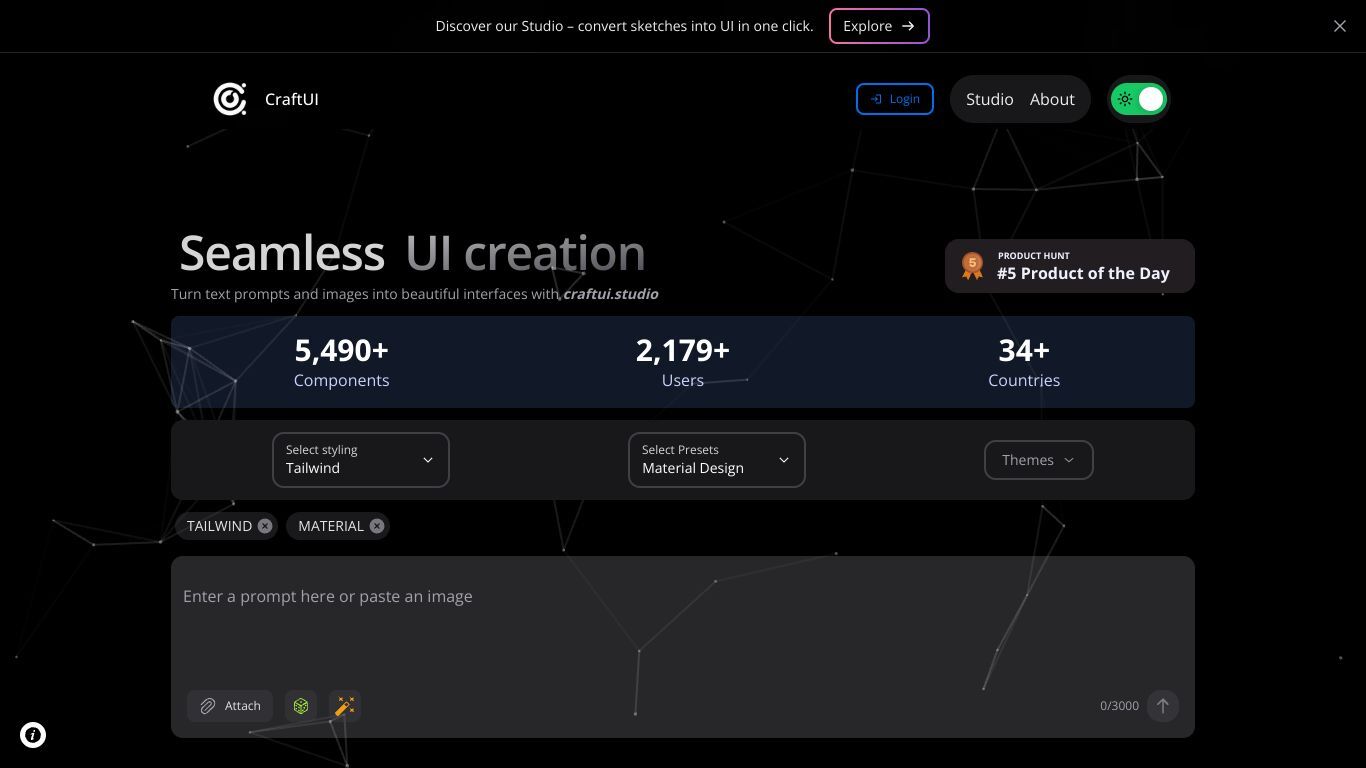1366x768 pixels.
Task: Expand the Select styling Tailwind dropdown
Action: click(361, 460)
